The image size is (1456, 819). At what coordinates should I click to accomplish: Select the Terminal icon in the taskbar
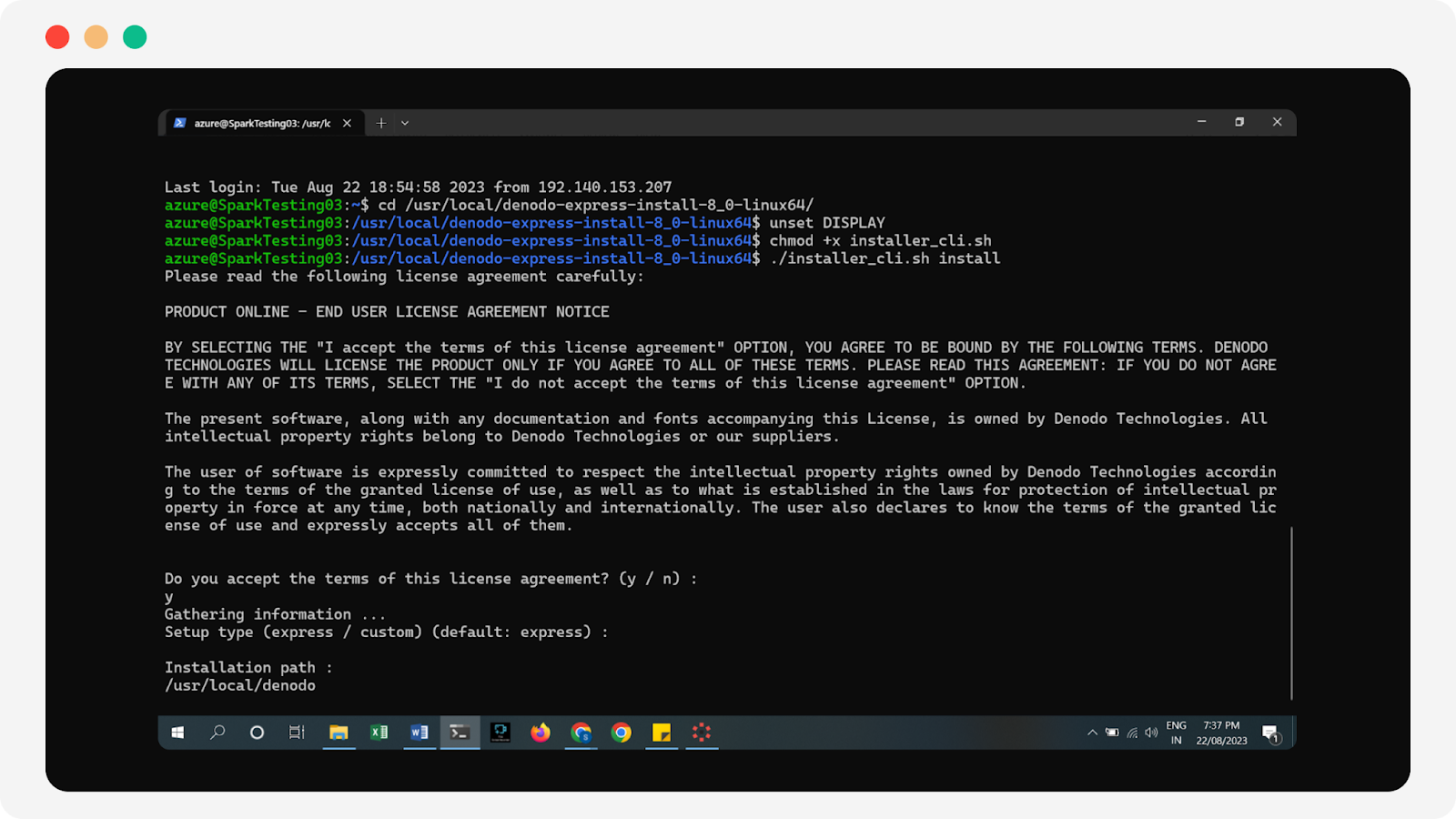tap(460, 733)
